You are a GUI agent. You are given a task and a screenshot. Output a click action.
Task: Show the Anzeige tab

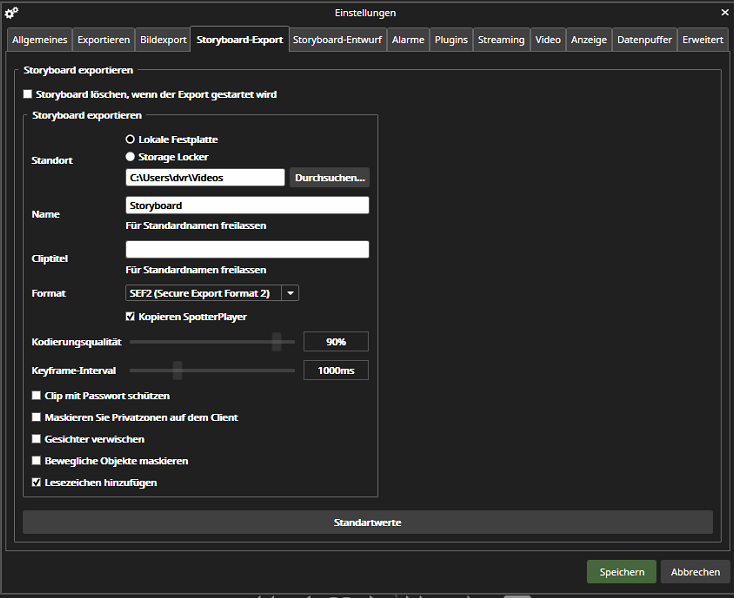click(589, 40)
